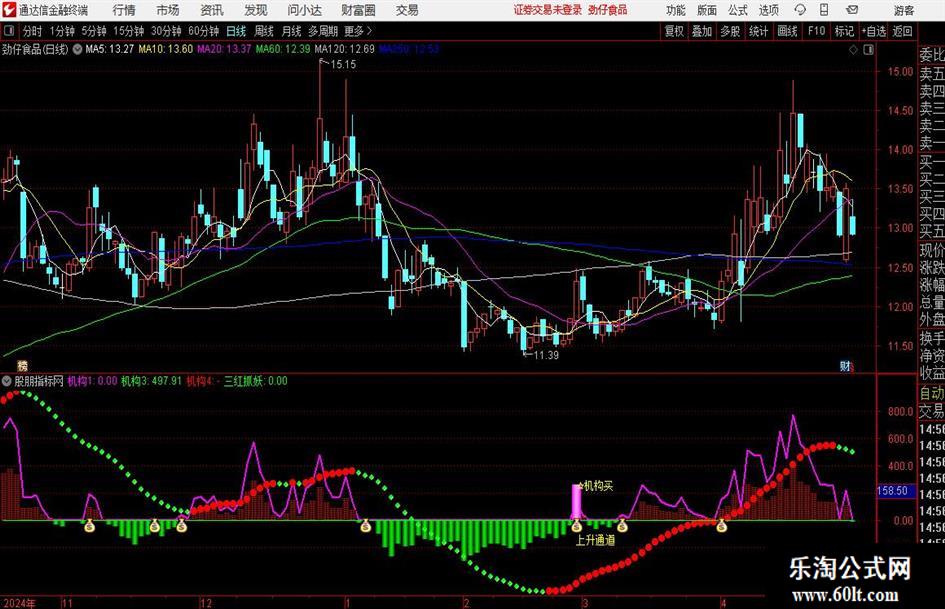The width and height of the screenshot is (945, 609).
Task: Click the 多股 multi-stock button
Action: click(730, 31)
